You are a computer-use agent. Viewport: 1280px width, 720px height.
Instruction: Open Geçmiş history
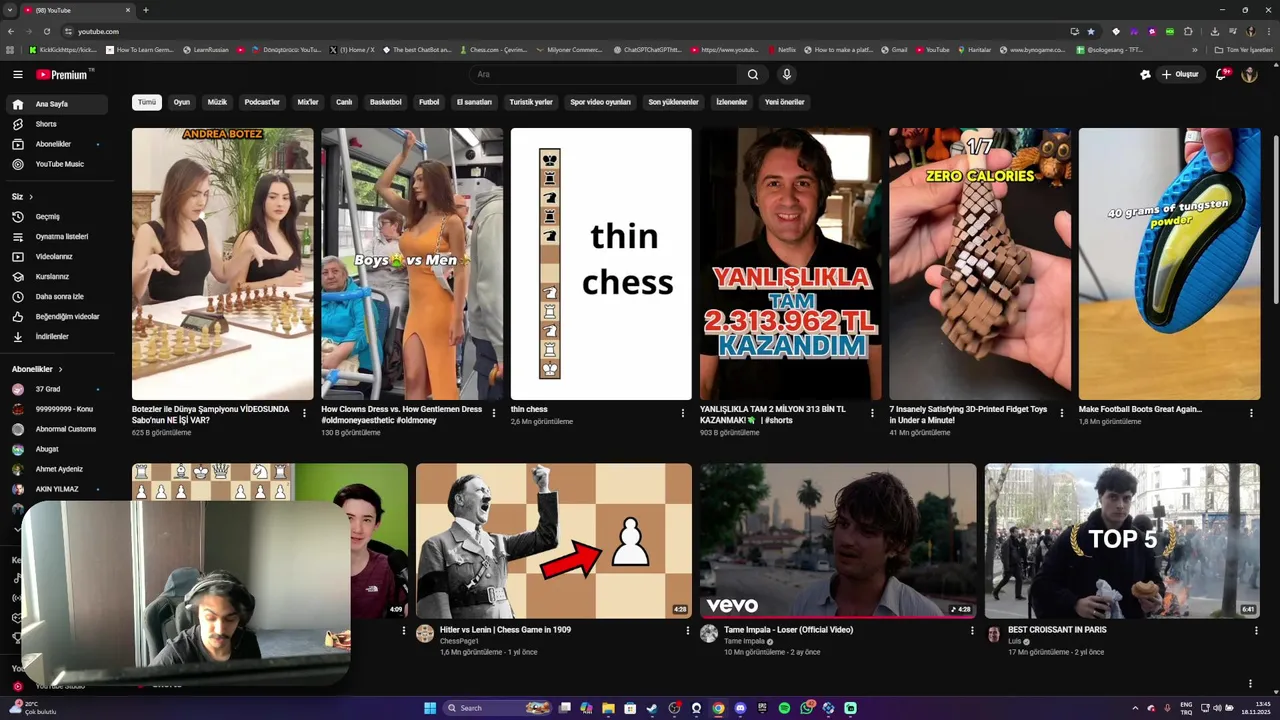[x=57, y=216]
